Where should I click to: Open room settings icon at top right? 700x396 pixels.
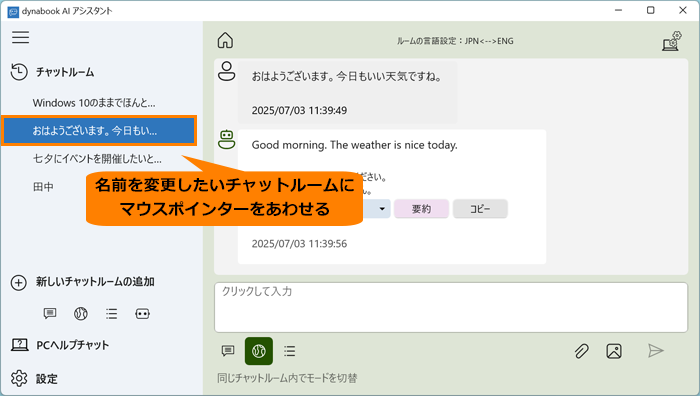coord(671,41)
